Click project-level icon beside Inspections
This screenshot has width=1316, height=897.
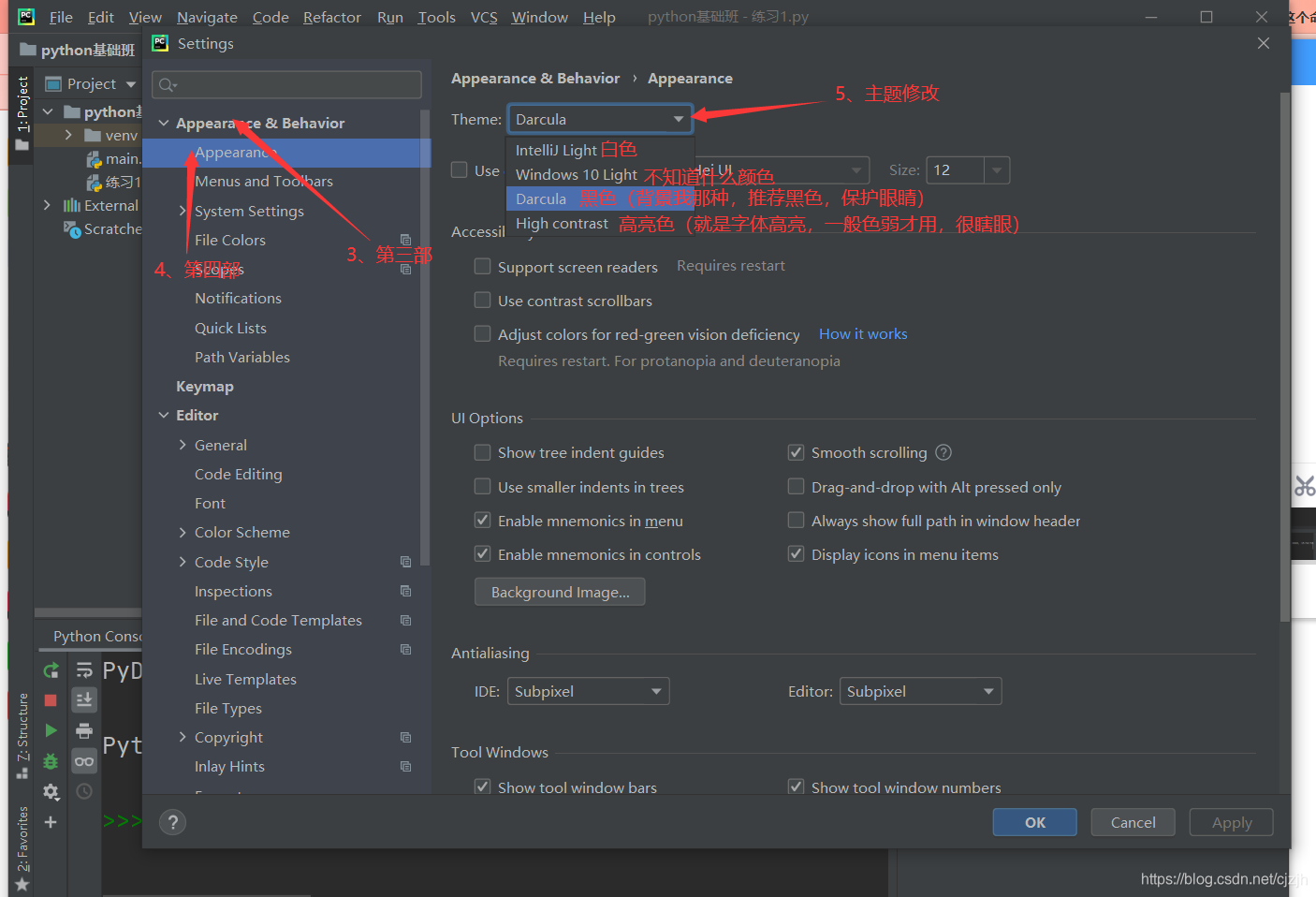tap(405, 591)
